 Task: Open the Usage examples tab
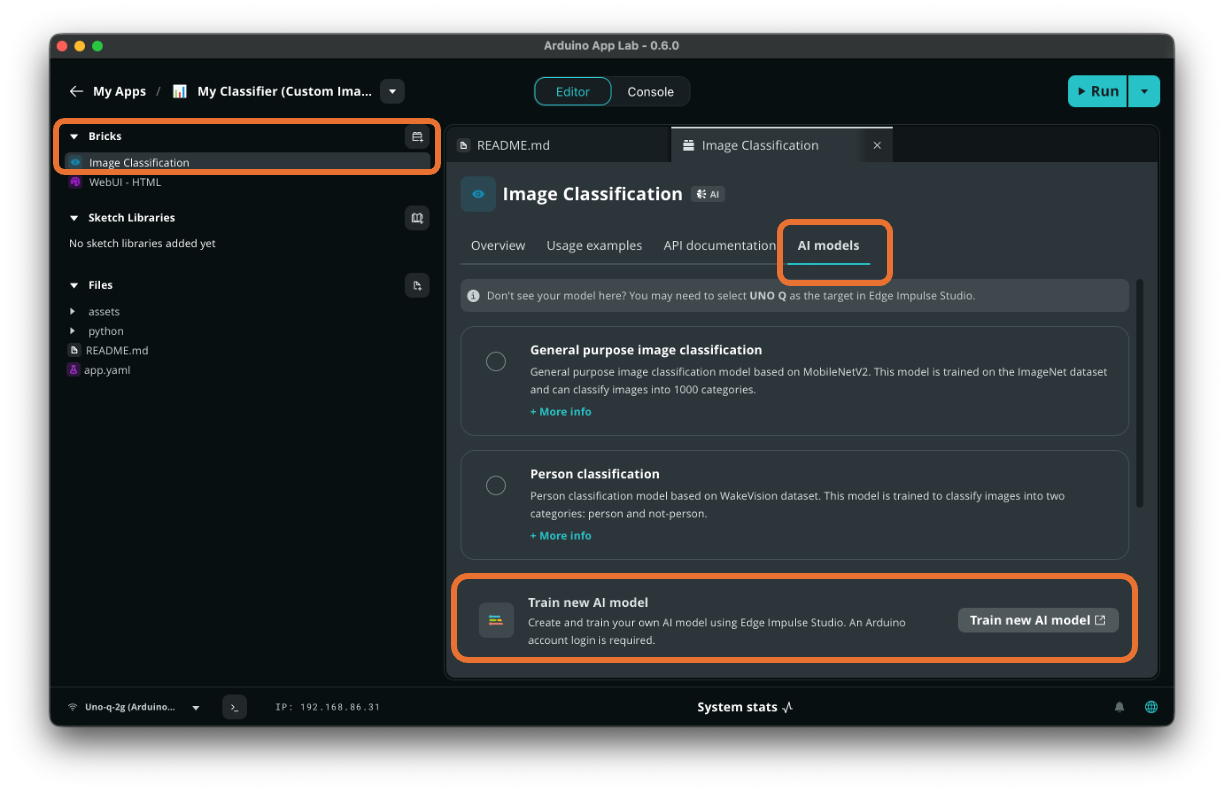[x=594, y=245]
